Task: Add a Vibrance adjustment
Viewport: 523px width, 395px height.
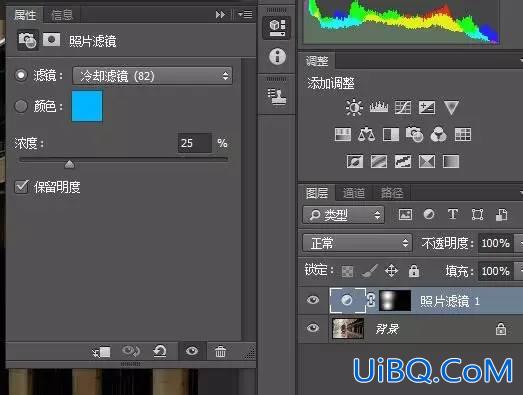Action: [x=451, y=108]
